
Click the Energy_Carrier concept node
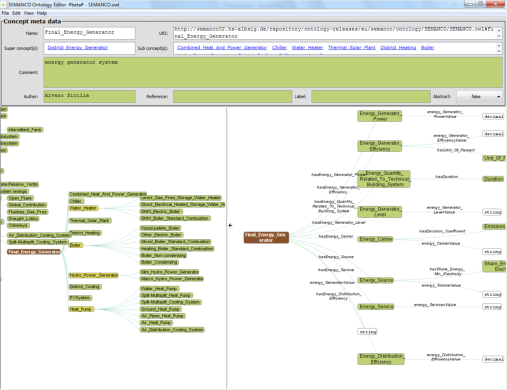point(376,239)
